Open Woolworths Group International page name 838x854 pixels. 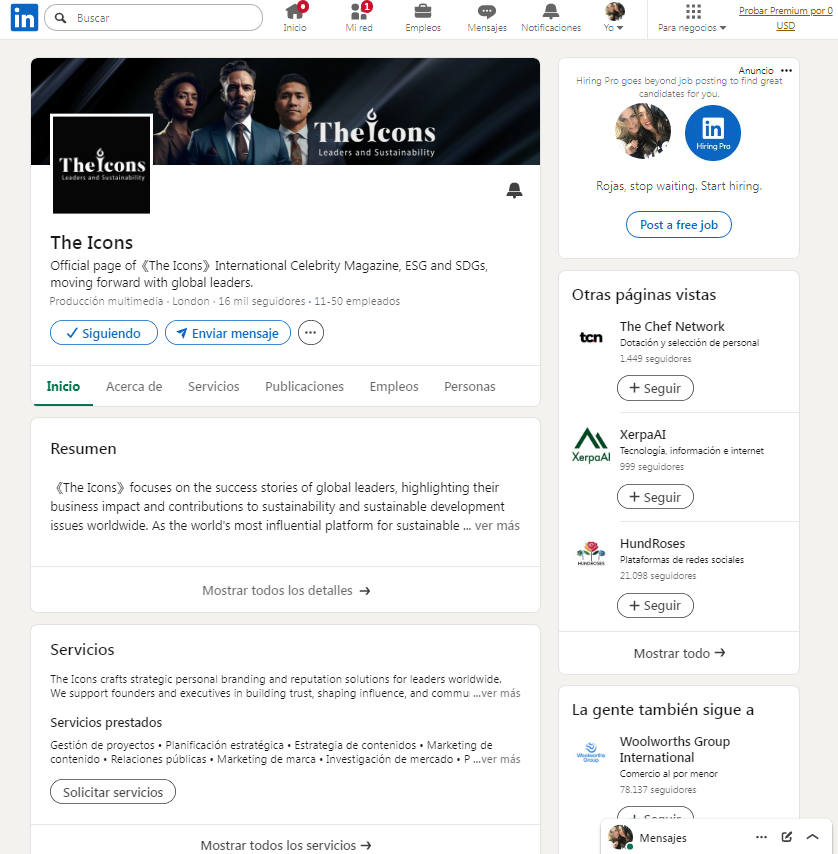pyautogui.click(x=675, y=749)
